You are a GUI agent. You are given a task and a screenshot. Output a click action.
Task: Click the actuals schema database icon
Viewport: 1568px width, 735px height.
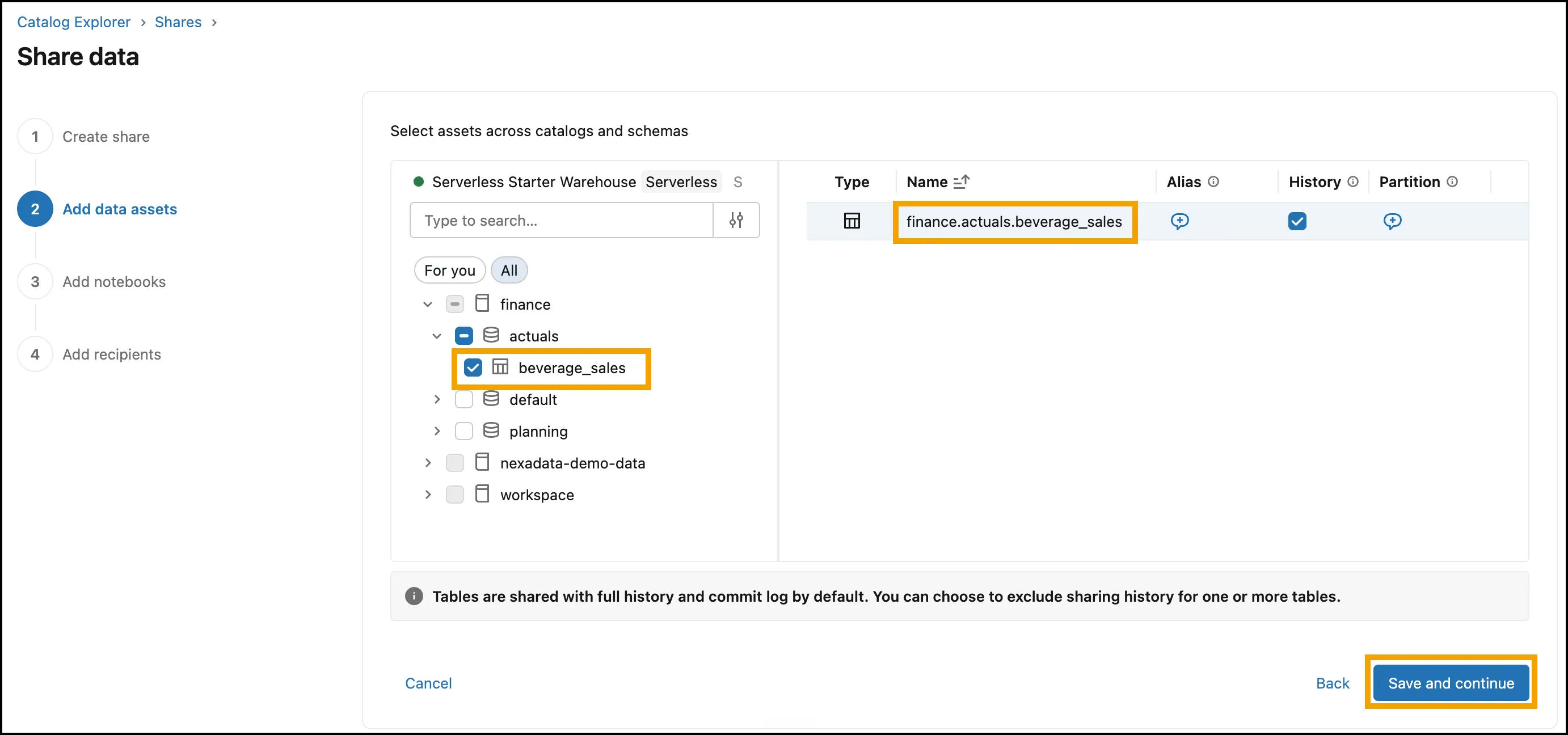click(x=491, y=335)
